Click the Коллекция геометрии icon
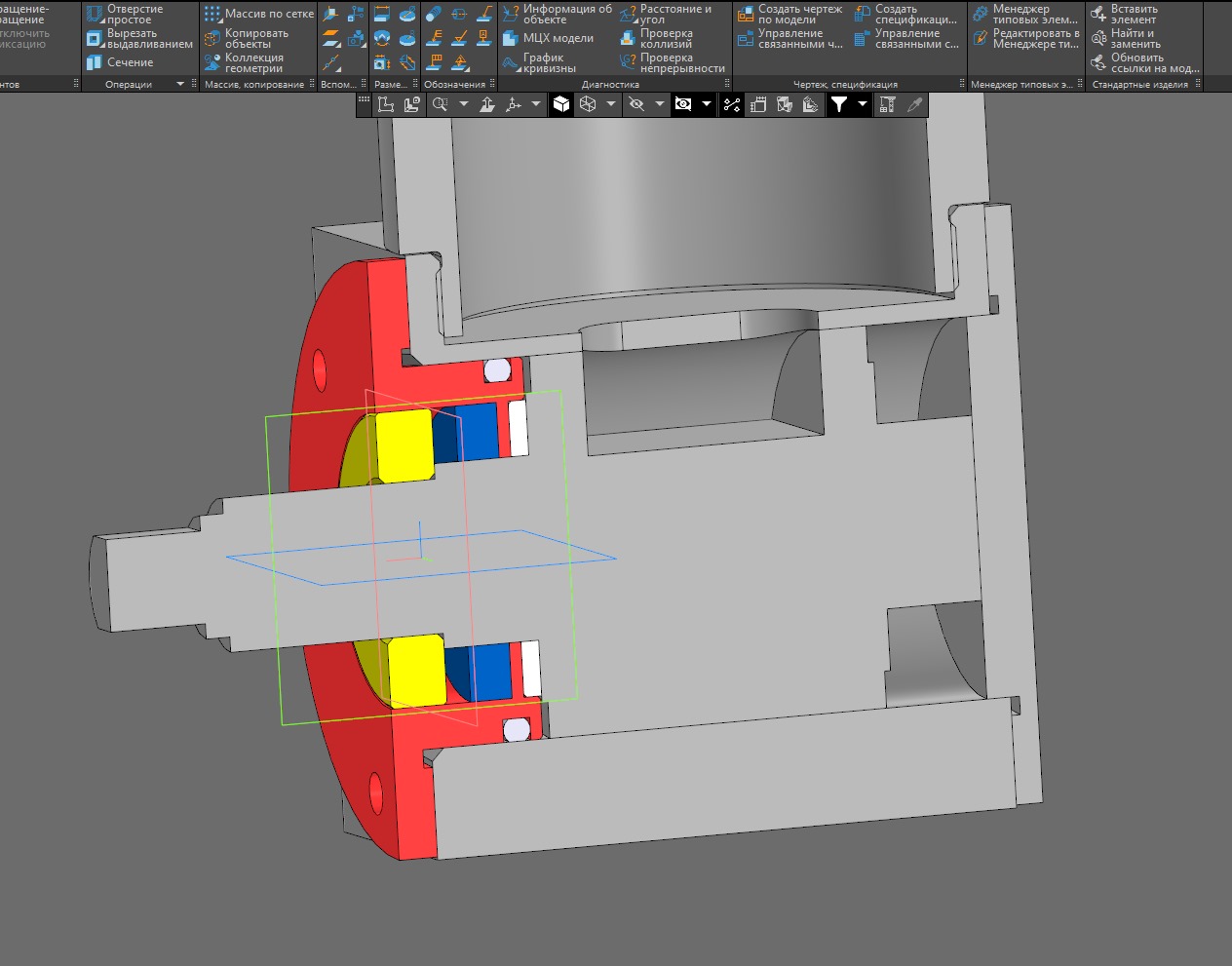Viewport: 1232px width, 966px height. tap(212, 62)
